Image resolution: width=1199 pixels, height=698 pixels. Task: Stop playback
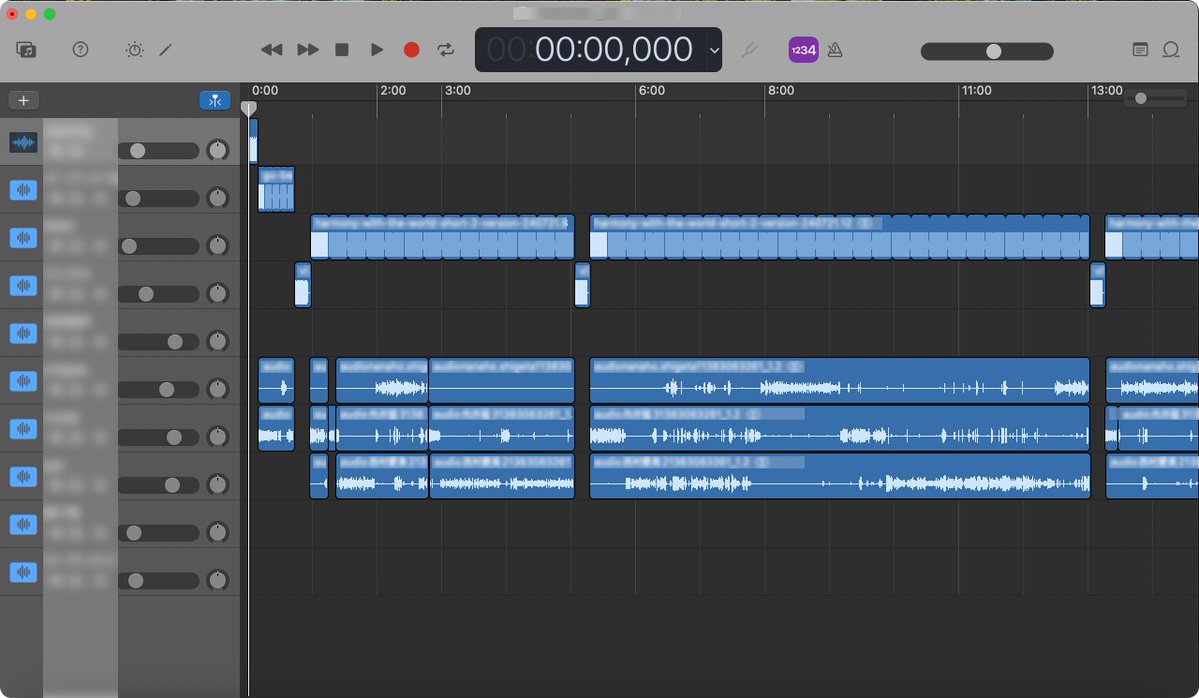342,50
